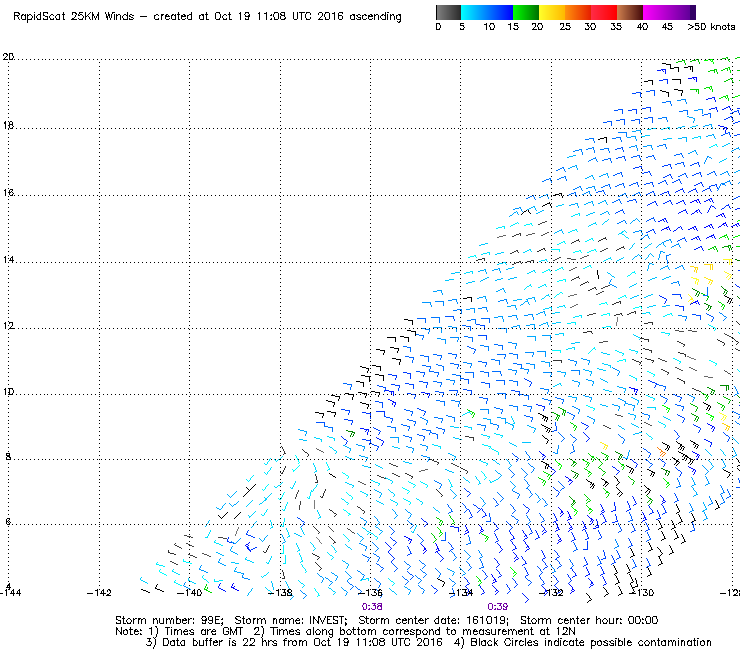Select the yellow 20-25 knots legend band

[552, 12]
